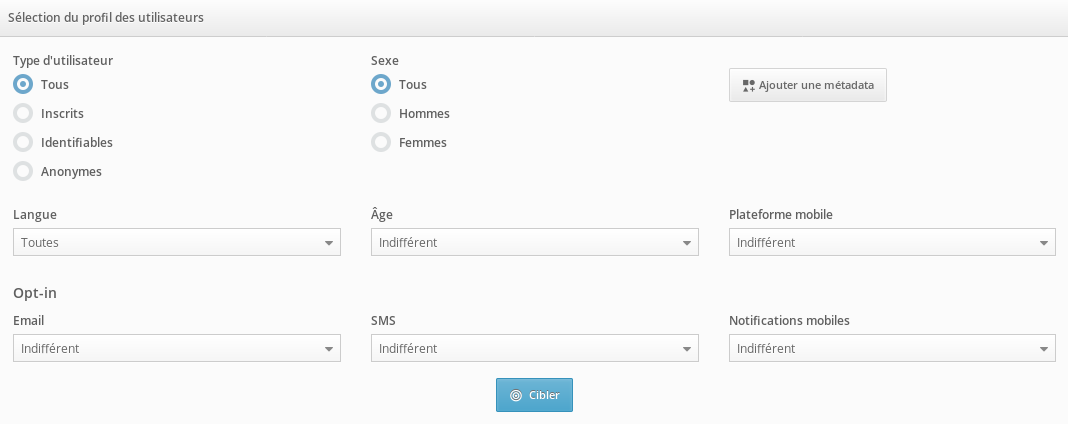Choose Identifiables user type
The image size is (1068, 424).
coord(23,143)
